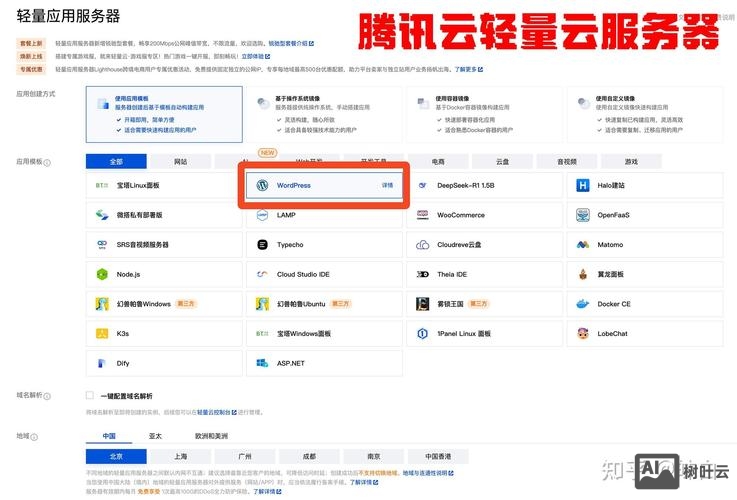Select the 使用应用模板 creation method
Viewport: 737px width, 500px height.
pos(164,114)
